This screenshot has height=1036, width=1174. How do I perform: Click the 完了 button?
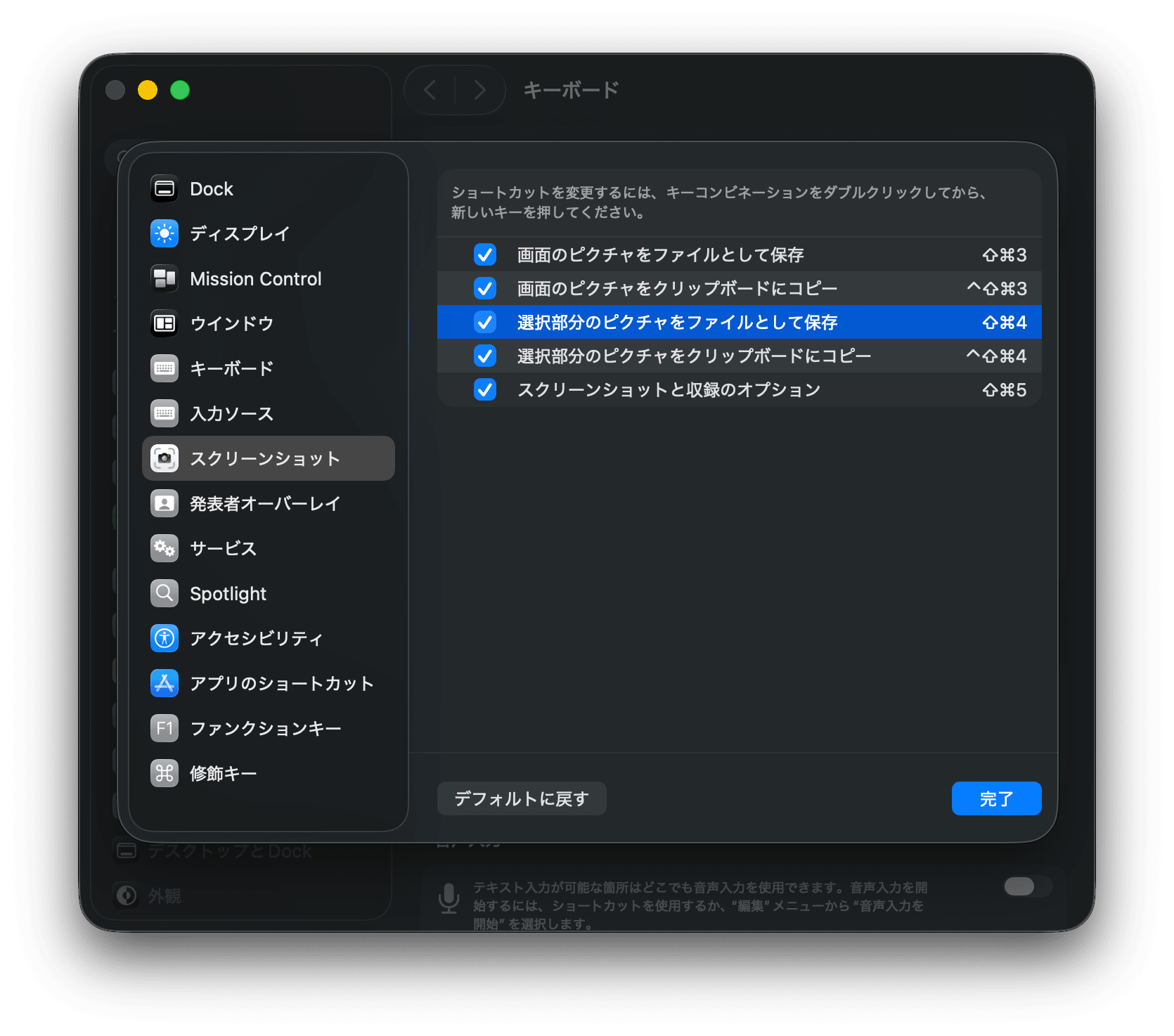pyautogui.click(x=996, y=798)
